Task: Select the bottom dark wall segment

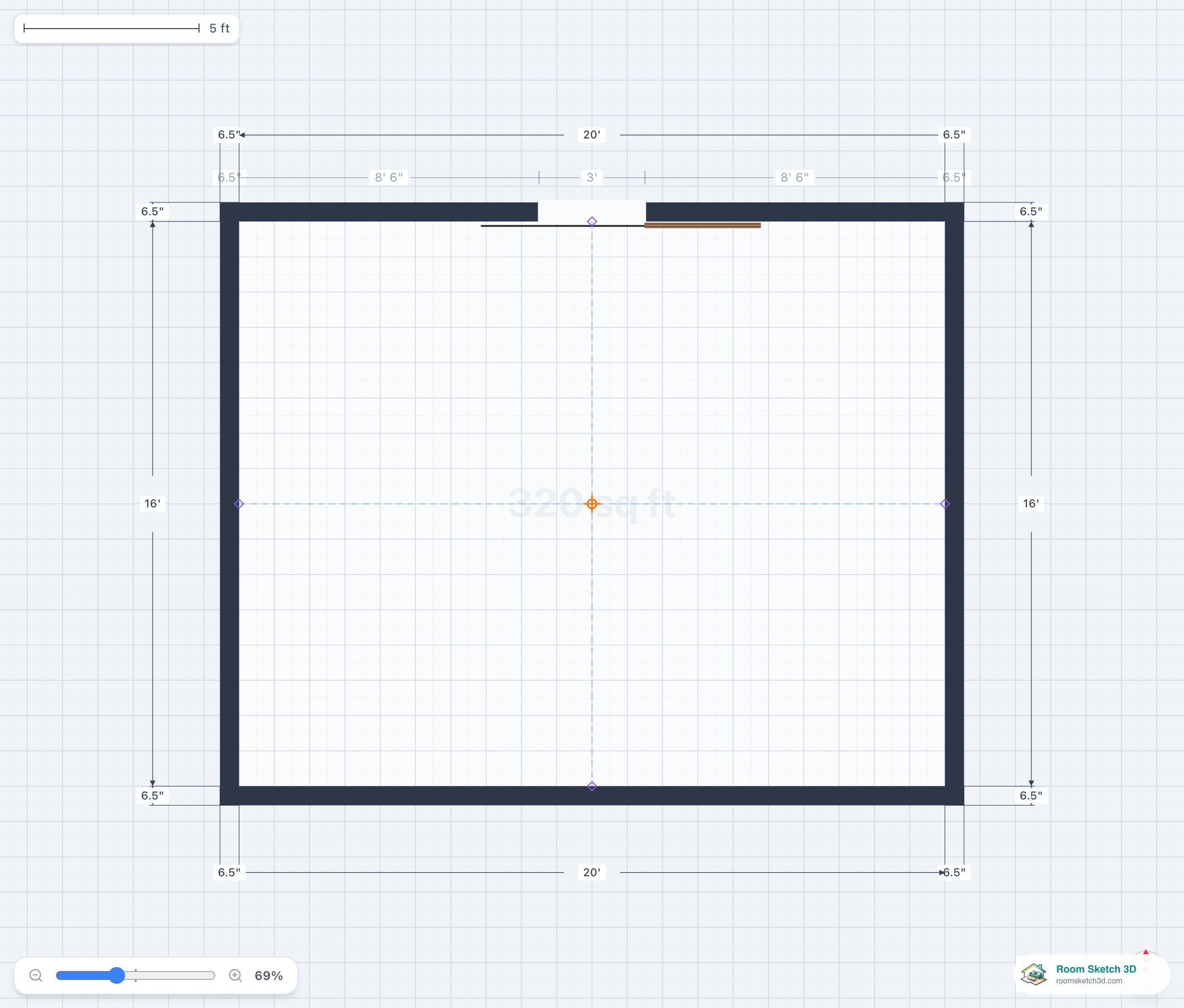Action: (x=592, y=796)
